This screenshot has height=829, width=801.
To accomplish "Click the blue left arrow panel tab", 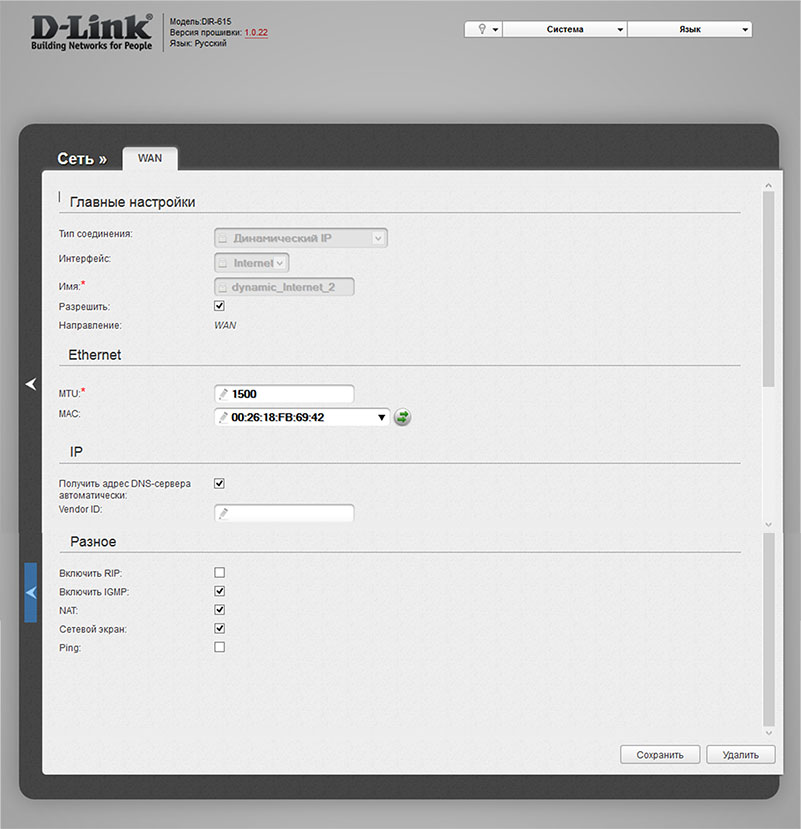I will pos(30,592).
